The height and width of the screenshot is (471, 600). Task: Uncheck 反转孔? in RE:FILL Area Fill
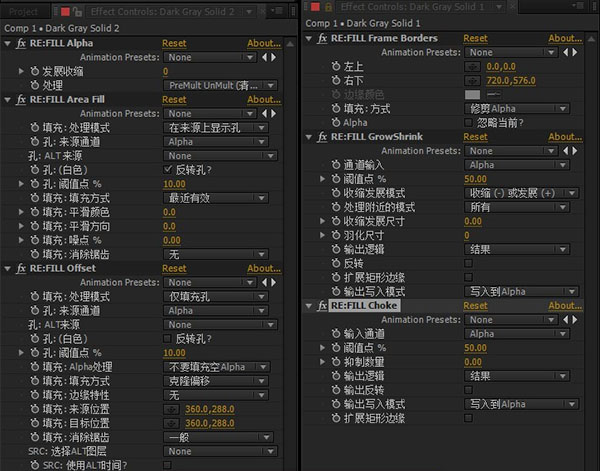168,169
